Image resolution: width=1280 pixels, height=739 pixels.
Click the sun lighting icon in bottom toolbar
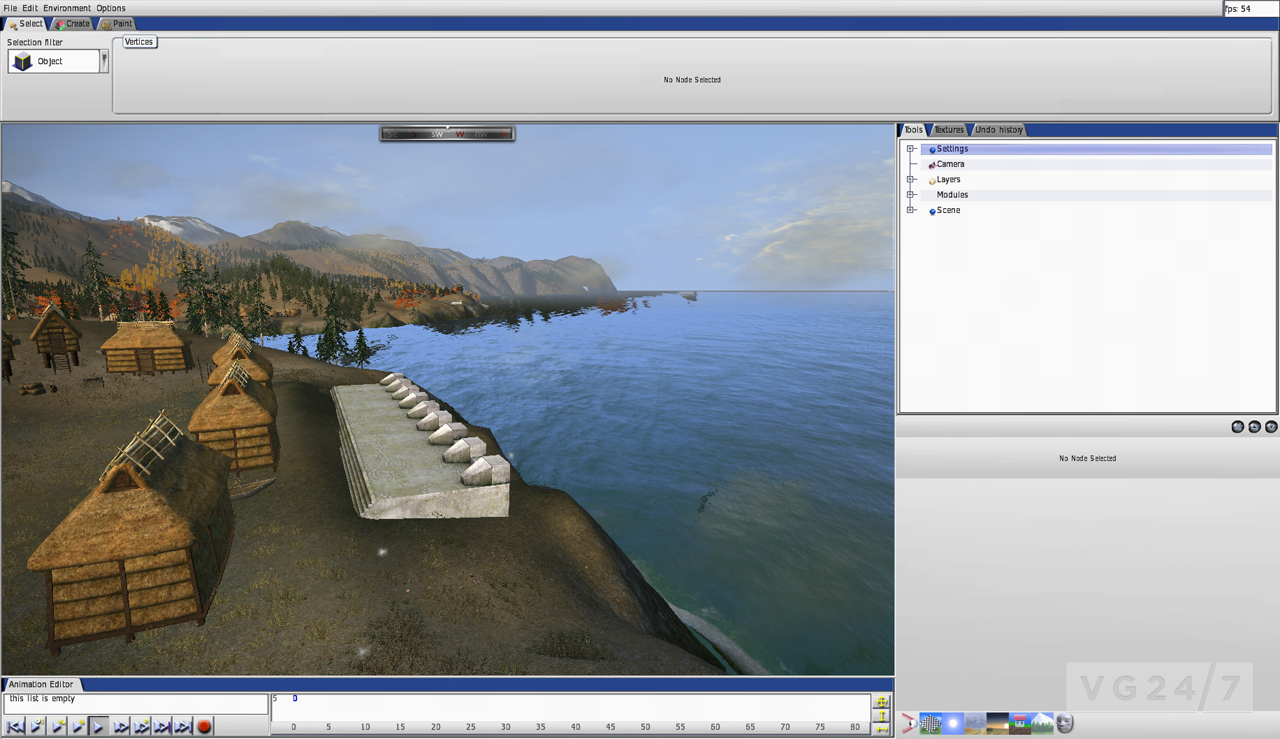coord(953,723)
